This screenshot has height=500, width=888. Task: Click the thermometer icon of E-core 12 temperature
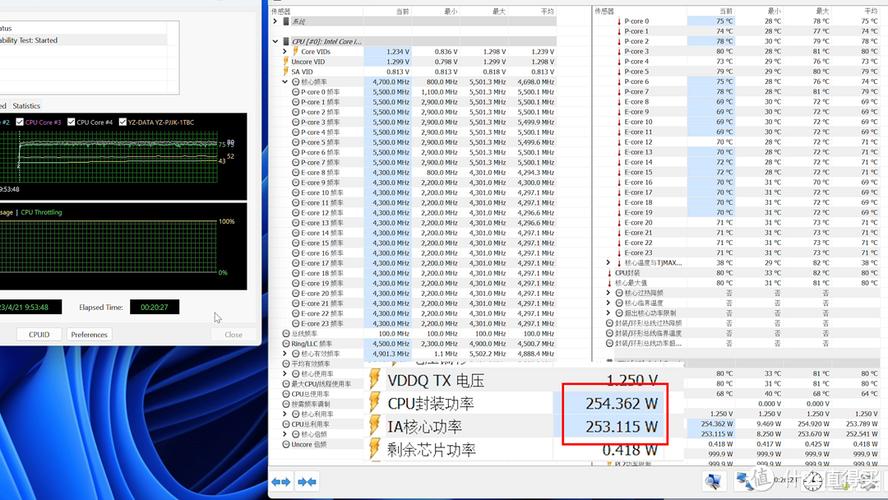(619, 142)
